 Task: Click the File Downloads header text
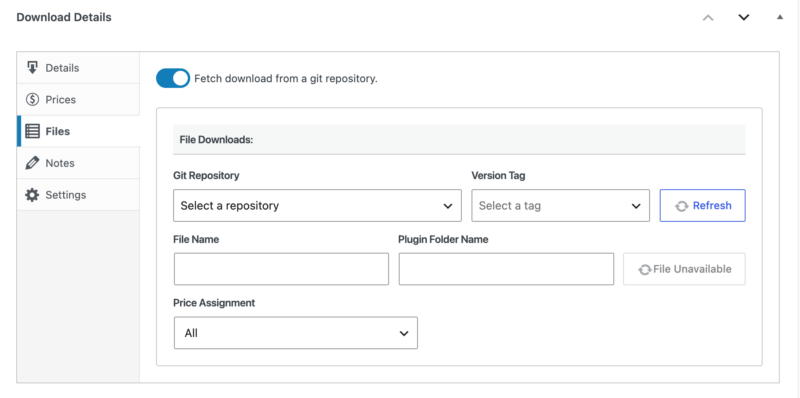click(x=216, y=139)
